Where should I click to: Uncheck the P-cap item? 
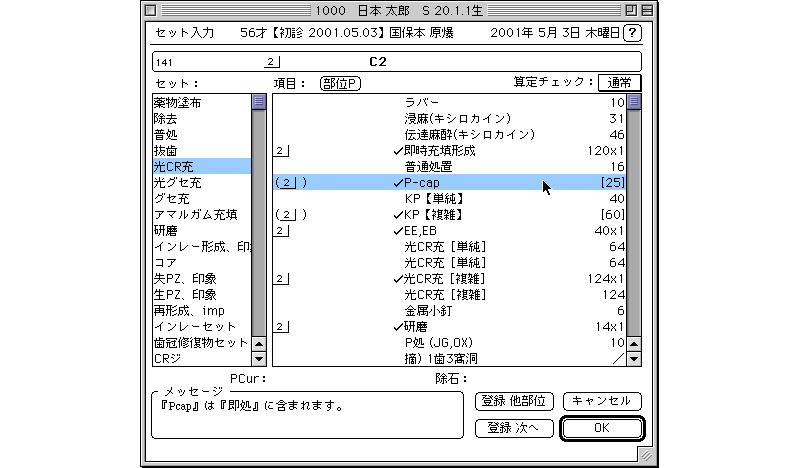(x=398, y=183)
